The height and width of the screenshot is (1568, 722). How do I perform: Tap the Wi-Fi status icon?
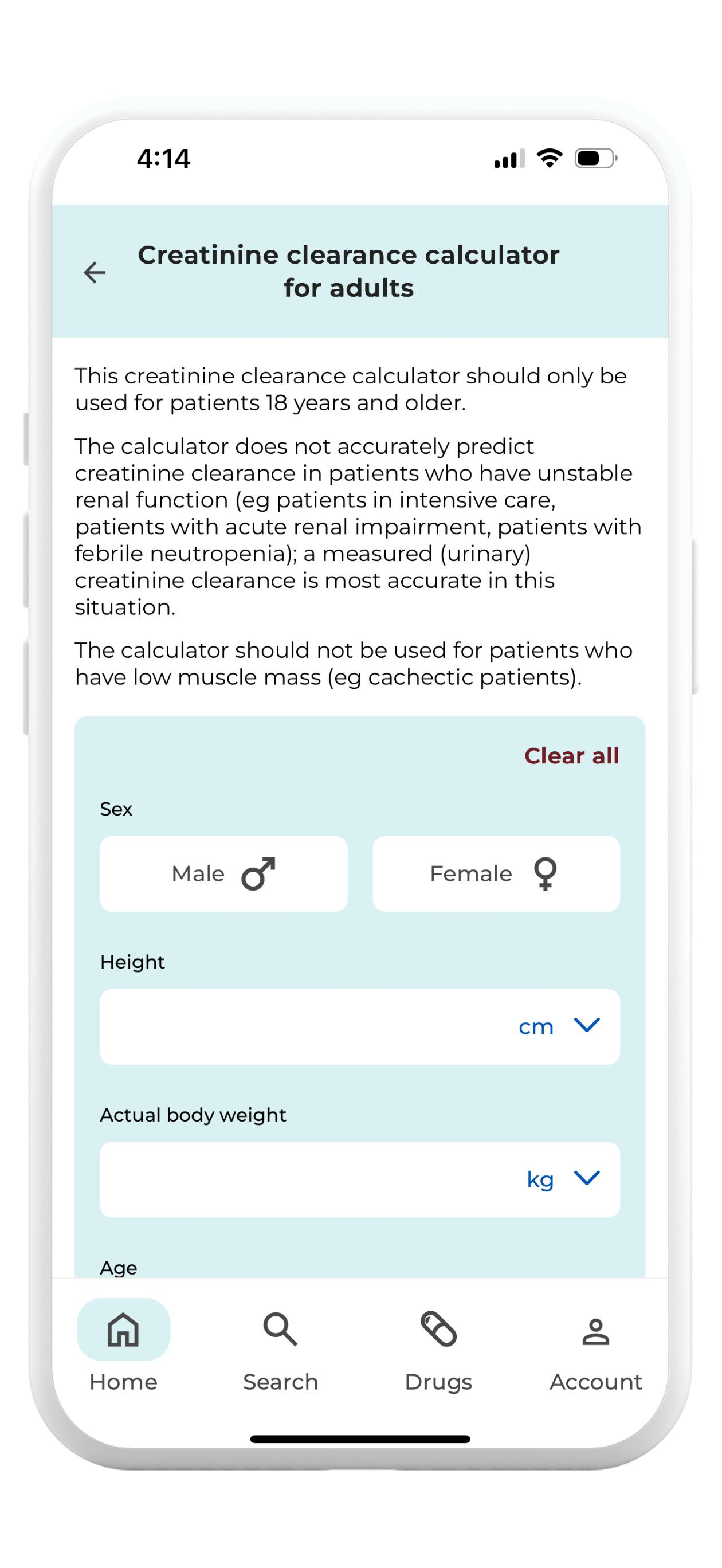point(549,158)
